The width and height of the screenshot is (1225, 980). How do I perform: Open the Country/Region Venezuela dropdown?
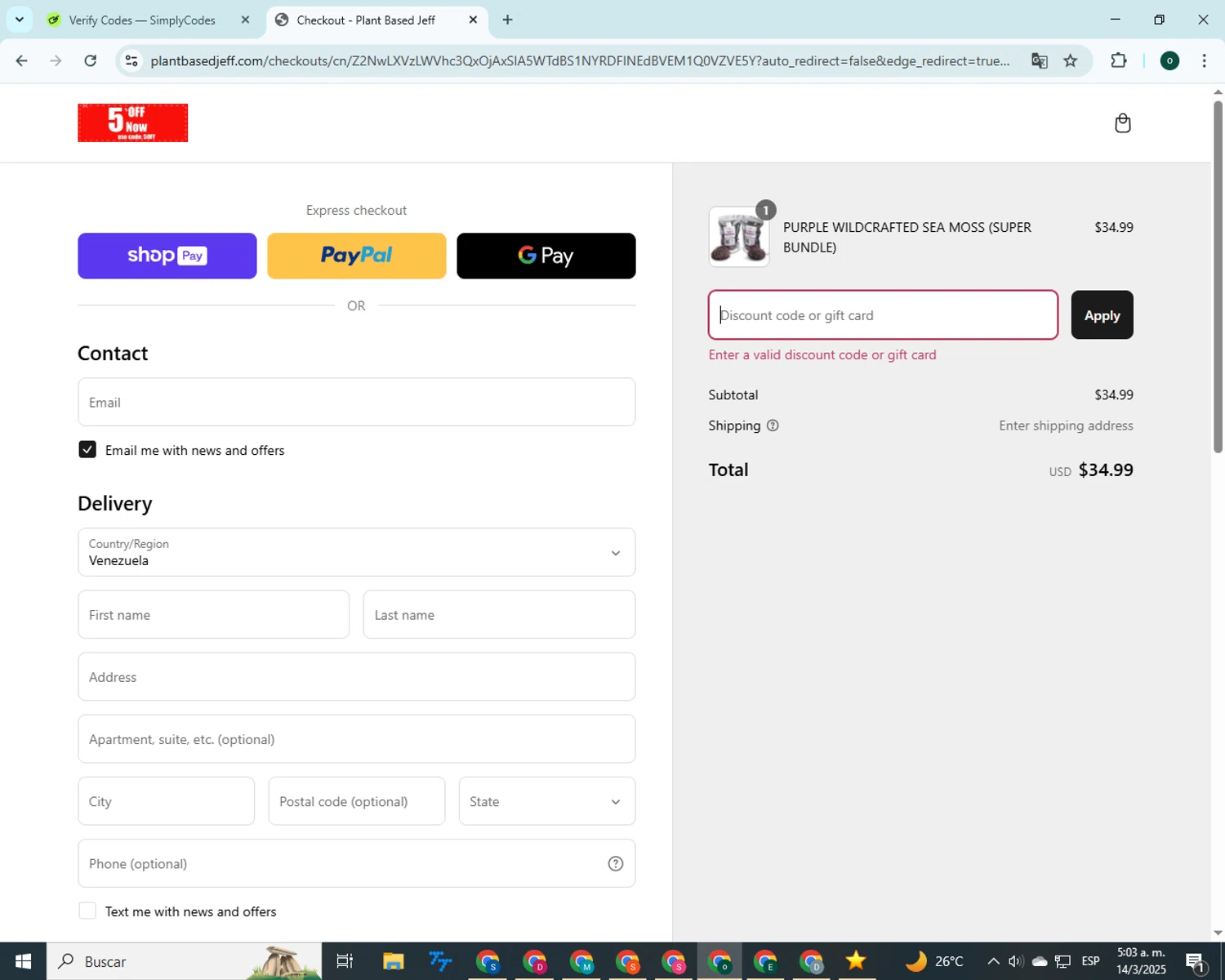pyautogui.click(x=357, y=552)
